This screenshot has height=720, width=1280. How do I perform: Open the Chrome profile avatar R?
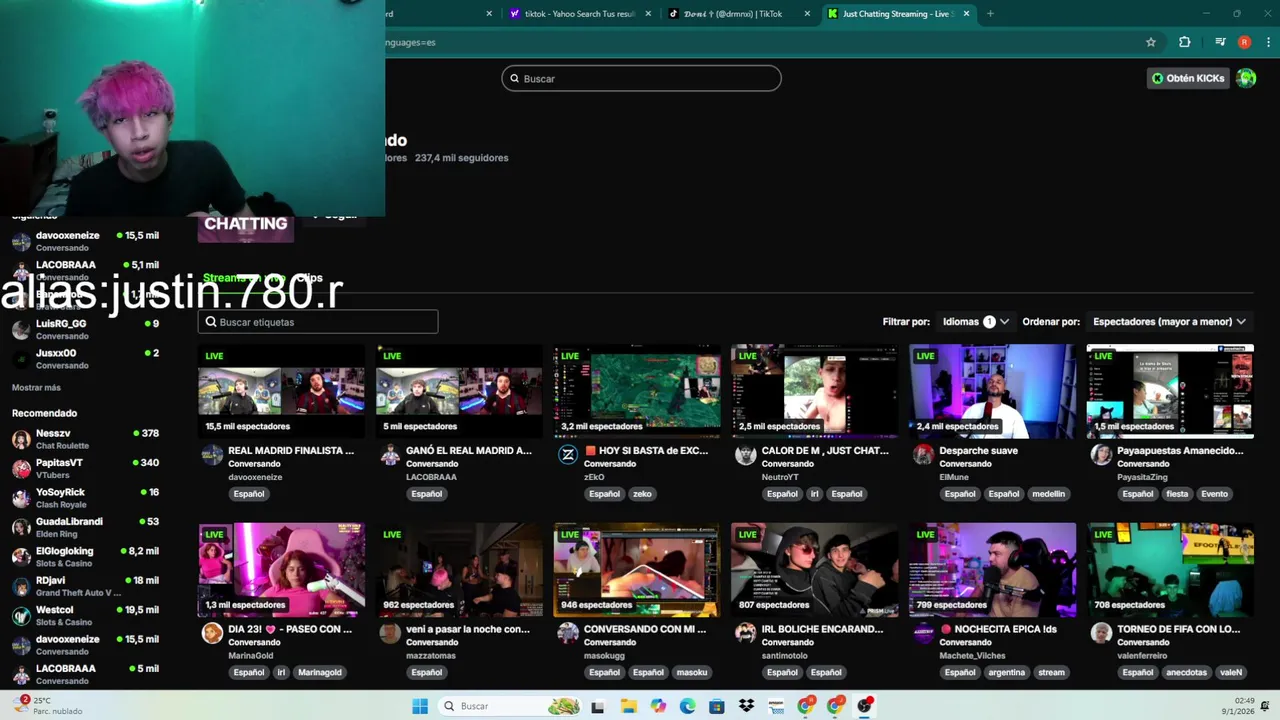point(1244,42)
